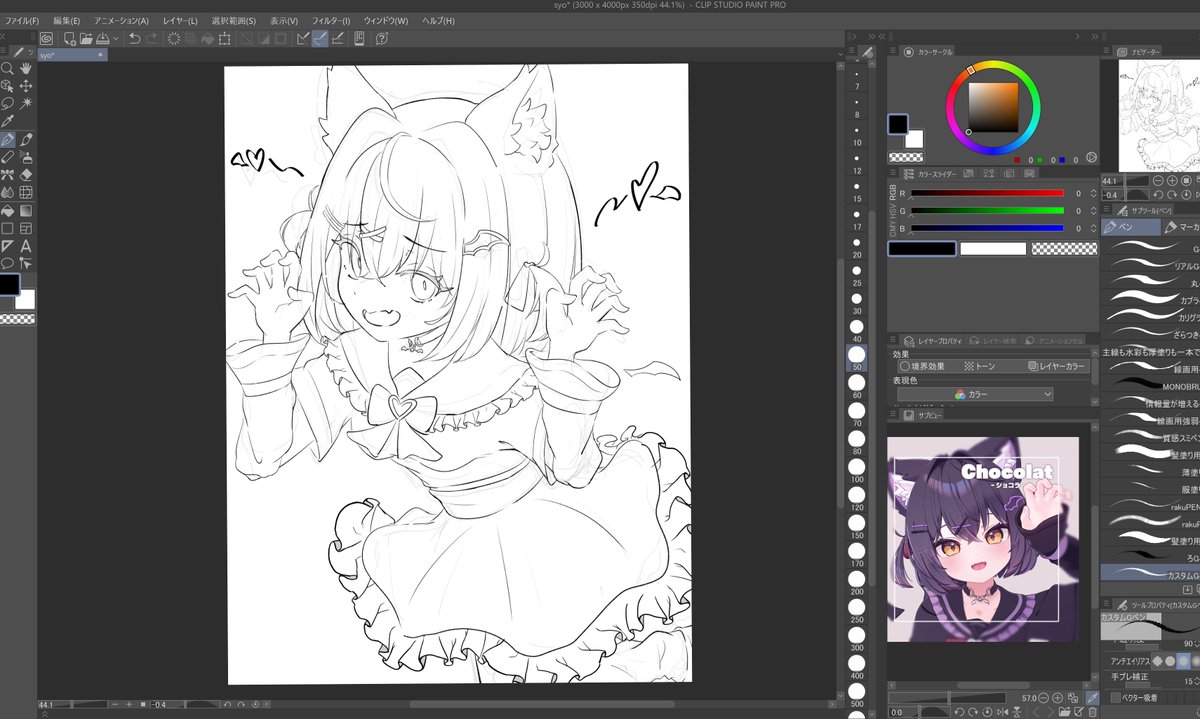This screenshot has height=719, width=1200.
Task: Toggle Snap to Ruler in command bar
Action: [x=303, y=38]
